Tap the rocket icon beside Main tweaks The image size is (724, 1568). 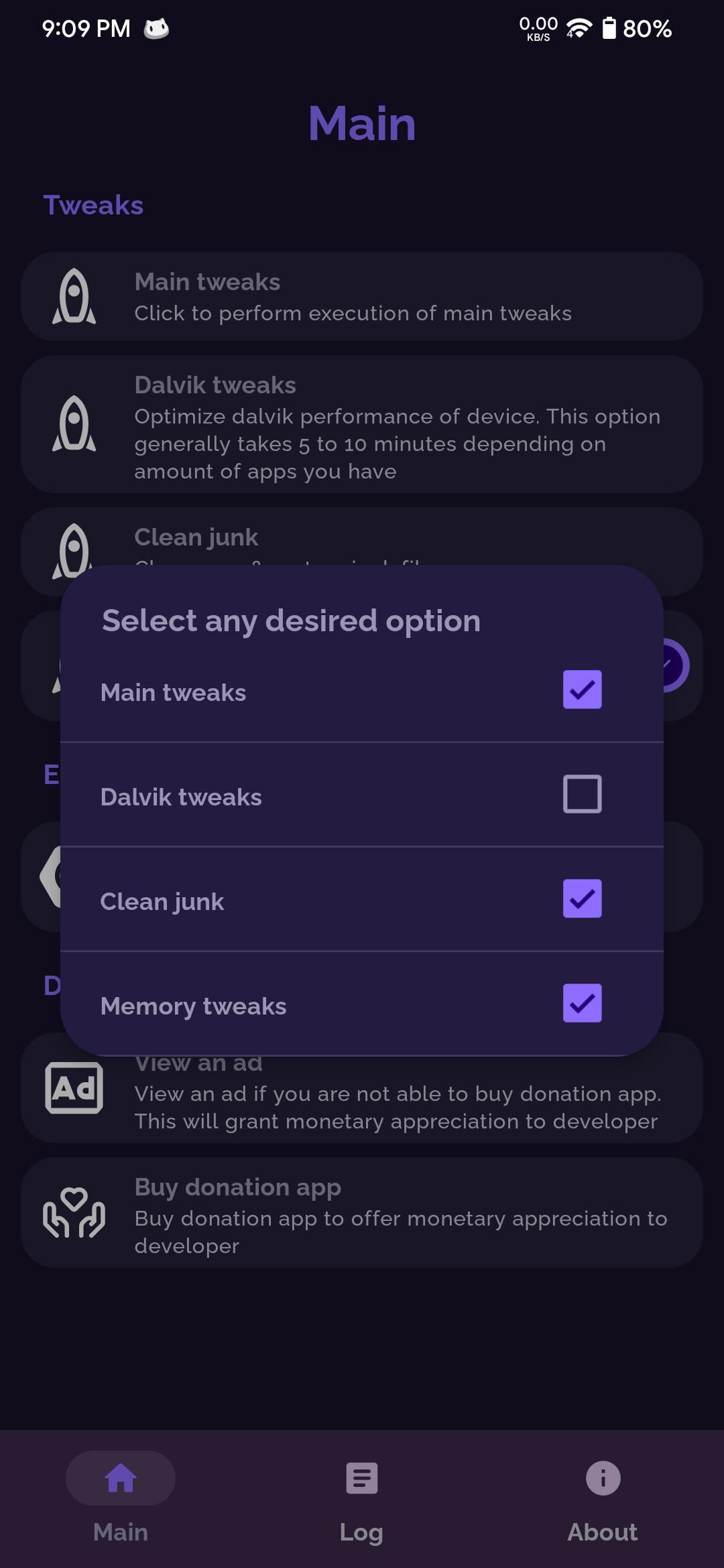click(74, 297)
